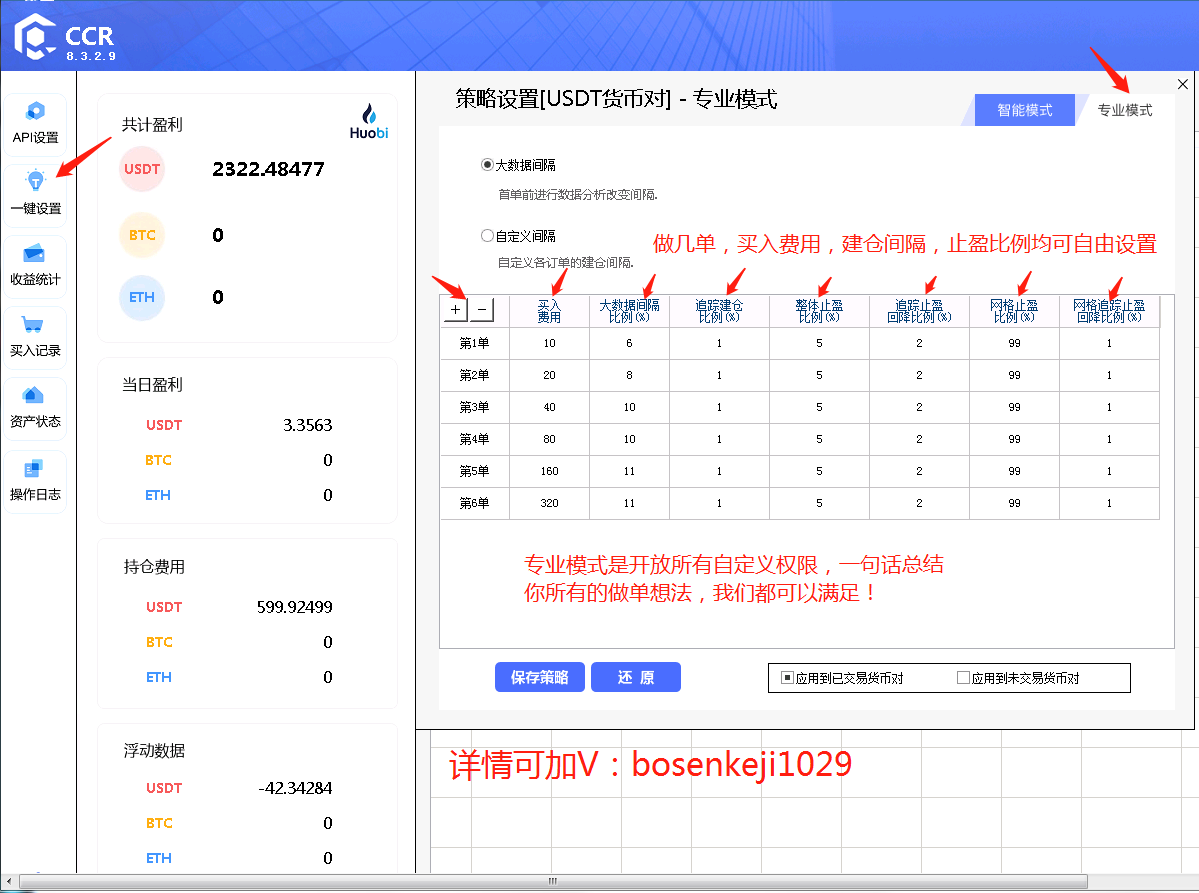Select the 第4单 row label

click(474, 440)
